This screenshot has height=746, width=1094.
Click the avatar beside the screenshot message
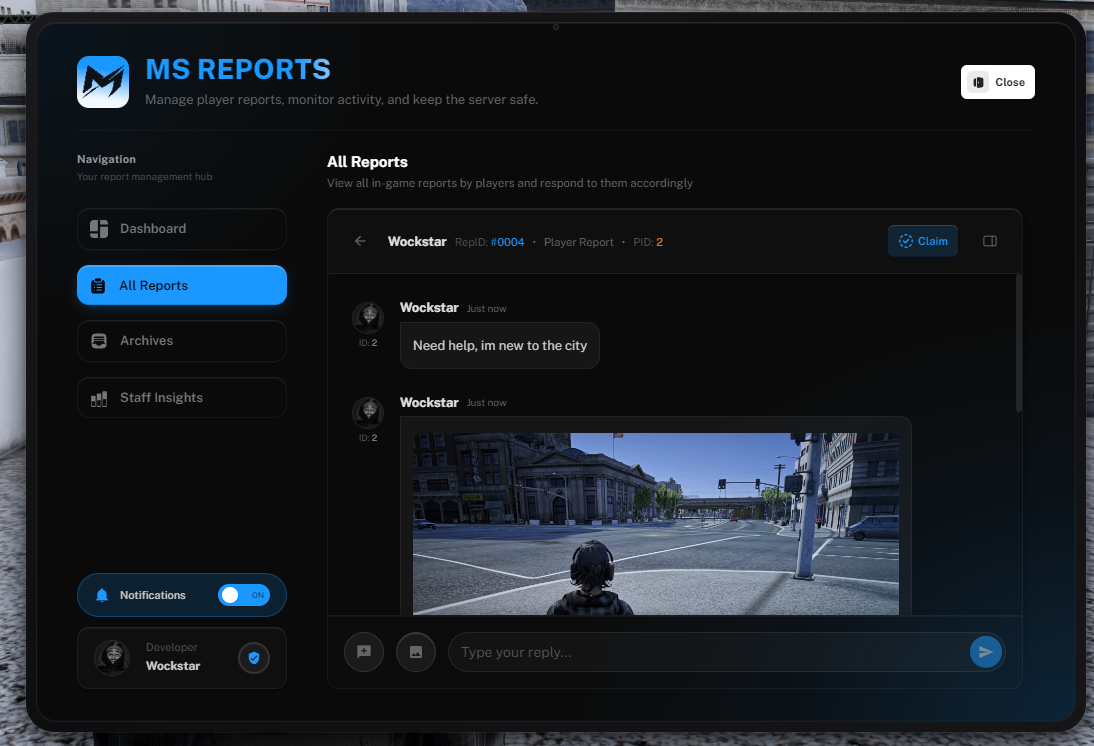368,413
